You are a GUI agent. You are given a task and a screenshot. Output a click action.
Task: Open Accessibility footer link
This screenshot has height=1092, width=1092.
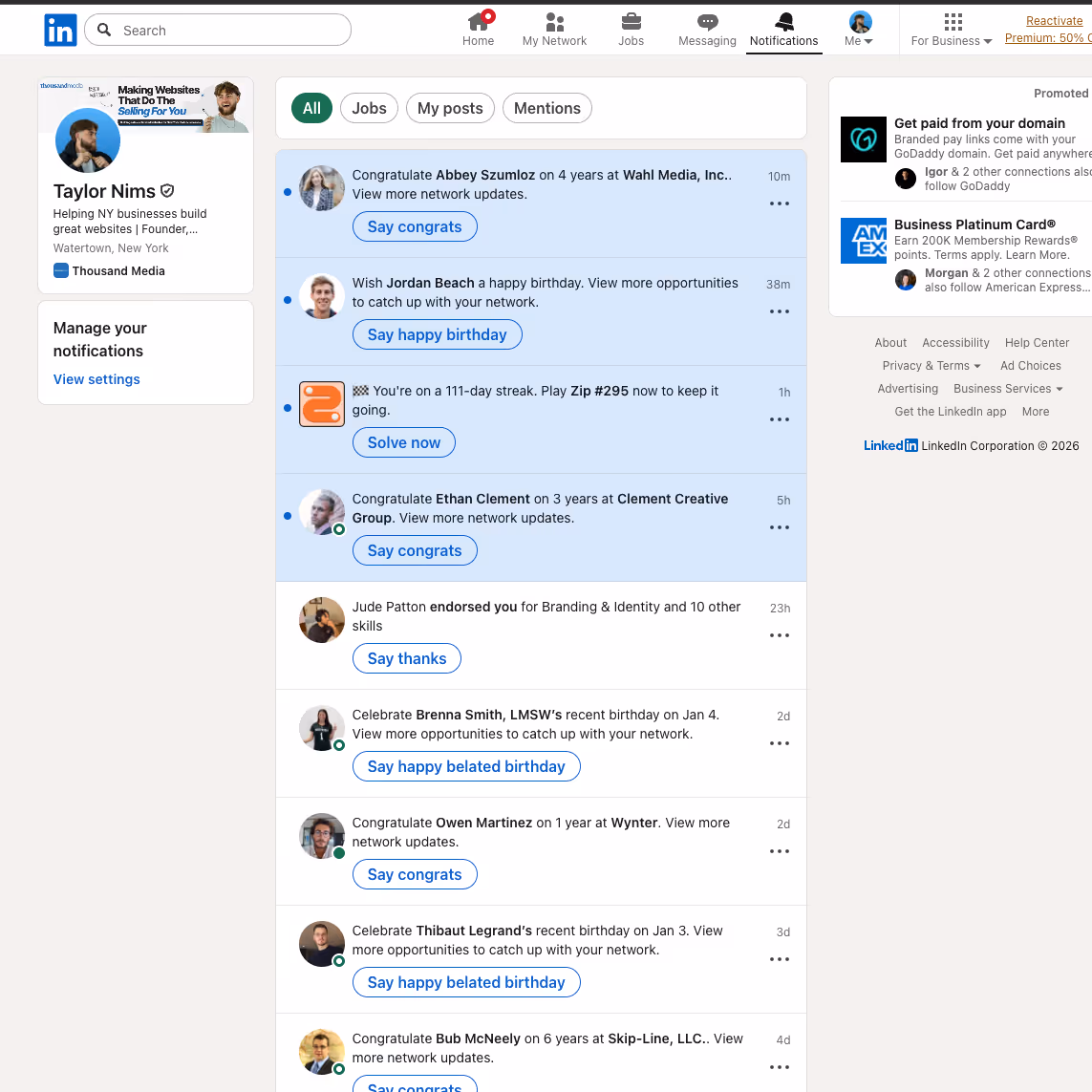pyautogui.click(x=955, y=343)
